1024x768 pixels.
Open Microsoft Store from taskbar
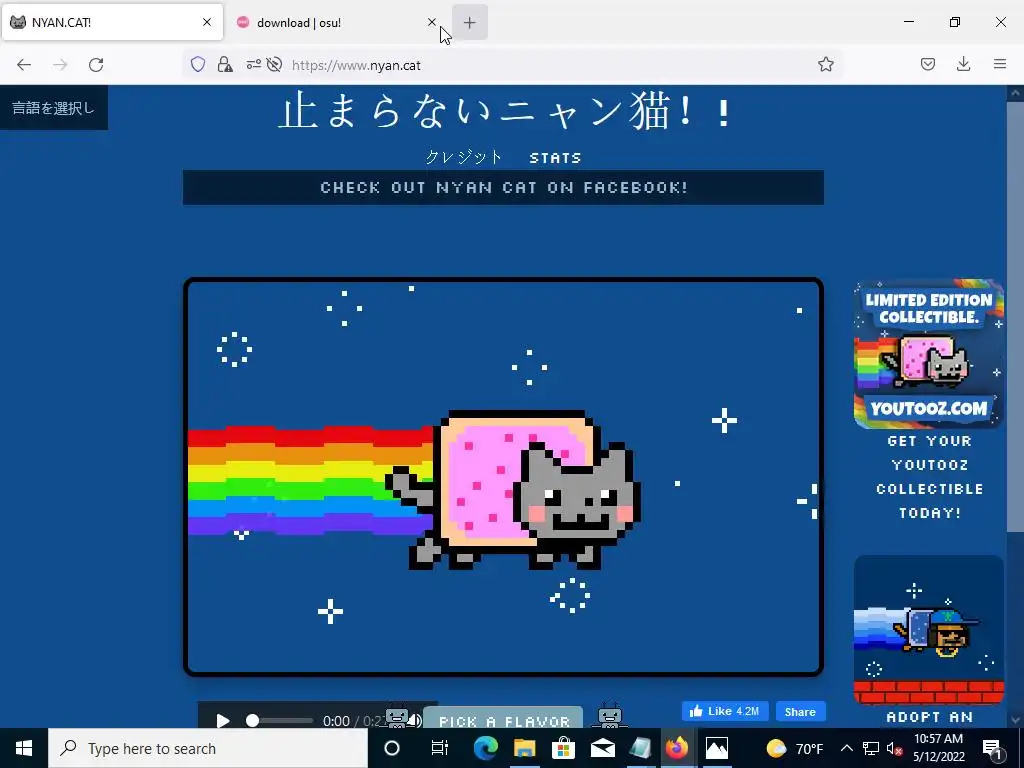pyautogui.click(x=563, y=748)
